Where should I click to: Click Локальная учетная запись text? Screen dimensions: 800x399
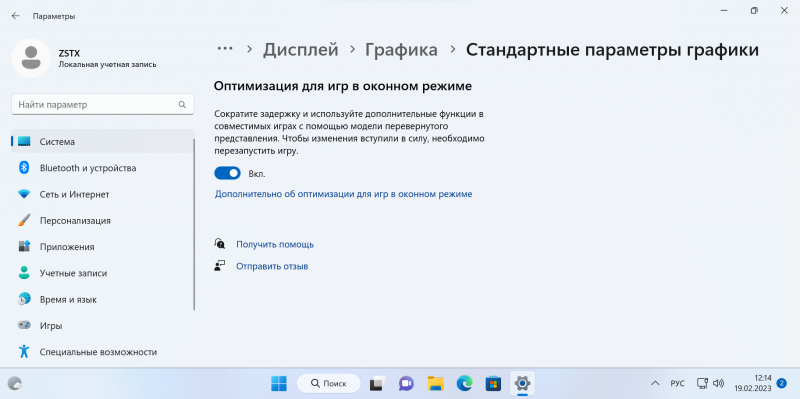(x=107, y=65)
